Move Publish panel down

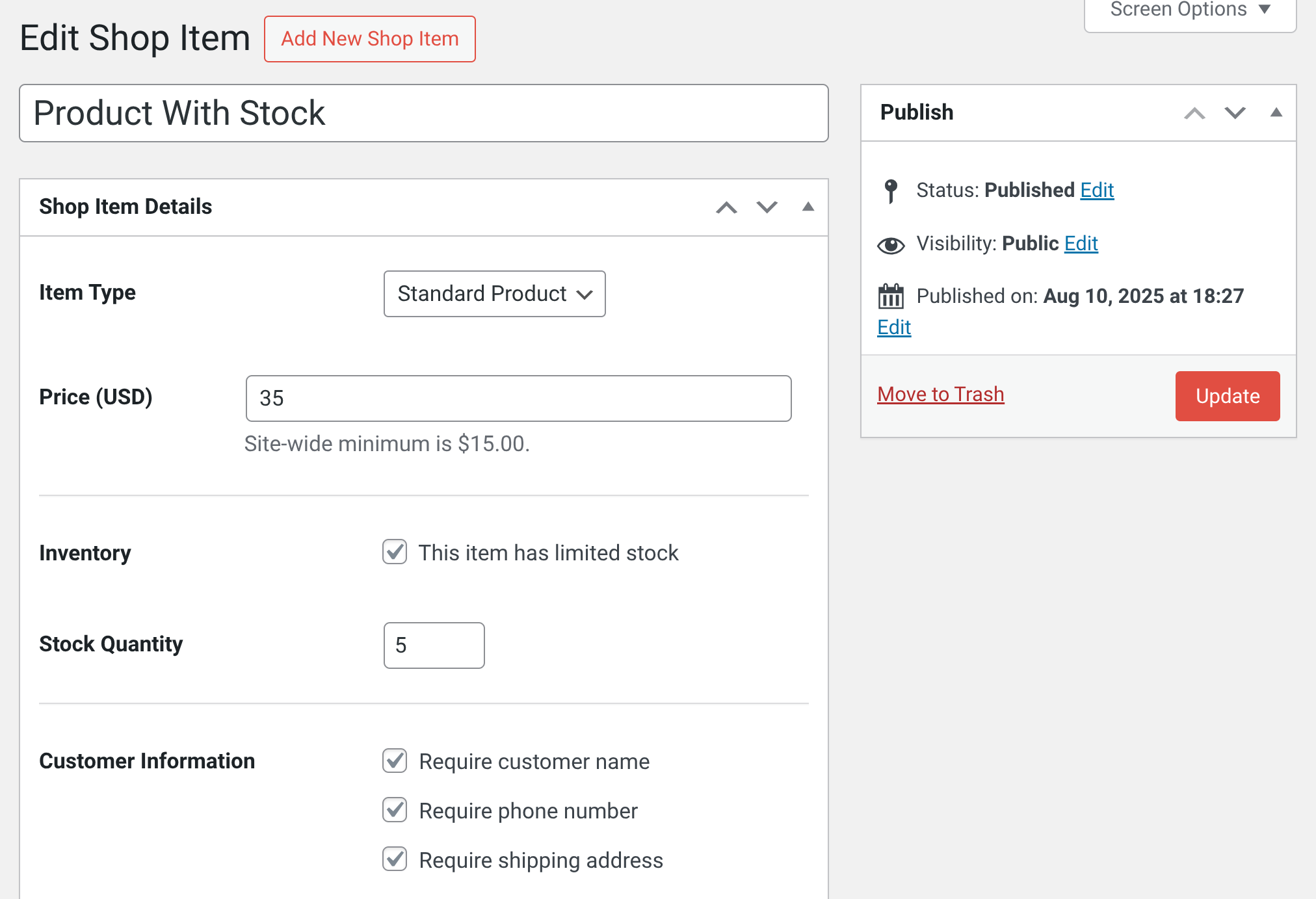click(1235, 113)
